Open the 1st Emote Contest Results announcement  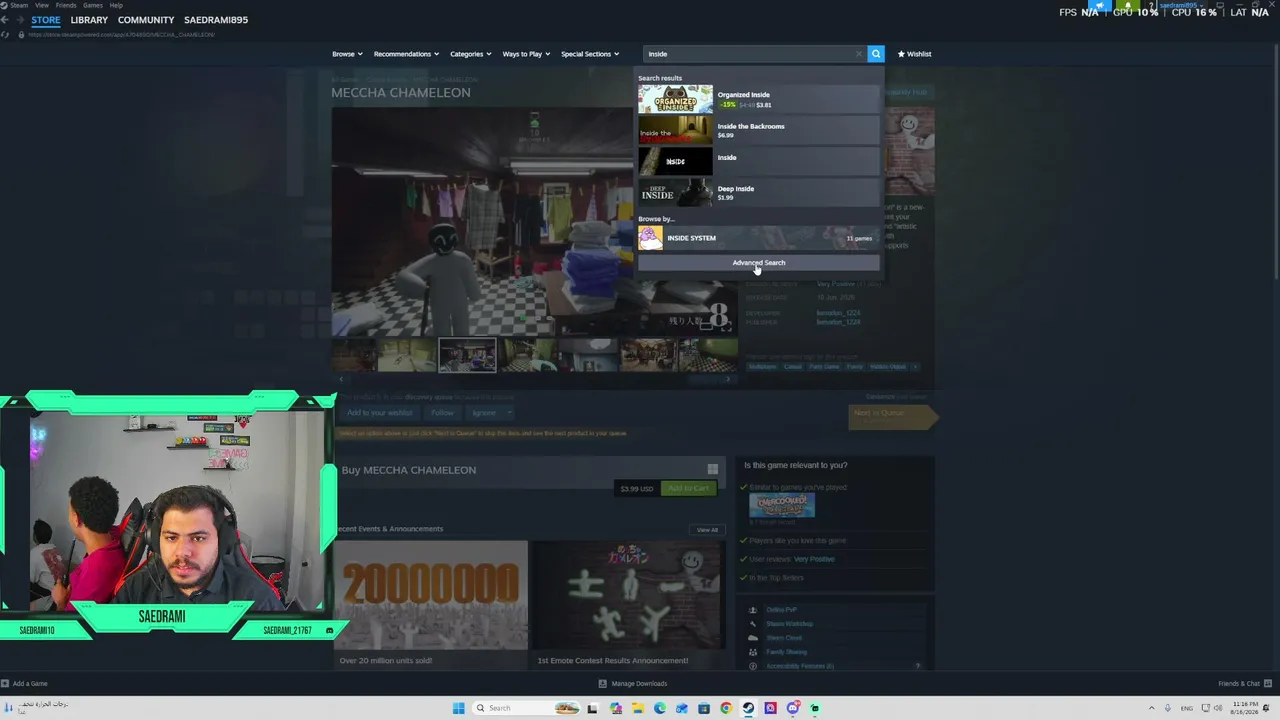coord(627,604)
